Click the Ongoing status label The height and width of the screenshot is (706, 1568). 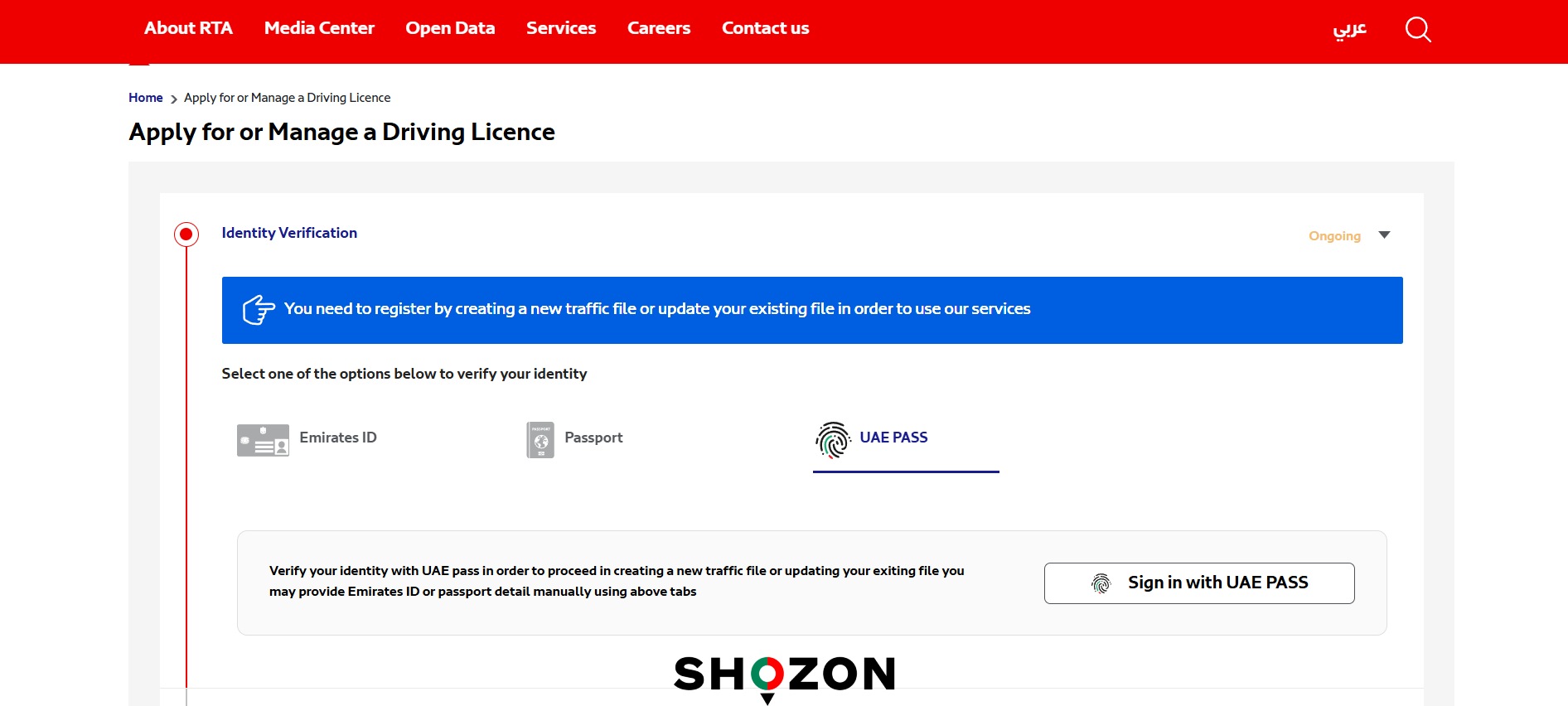[1334, 236]
